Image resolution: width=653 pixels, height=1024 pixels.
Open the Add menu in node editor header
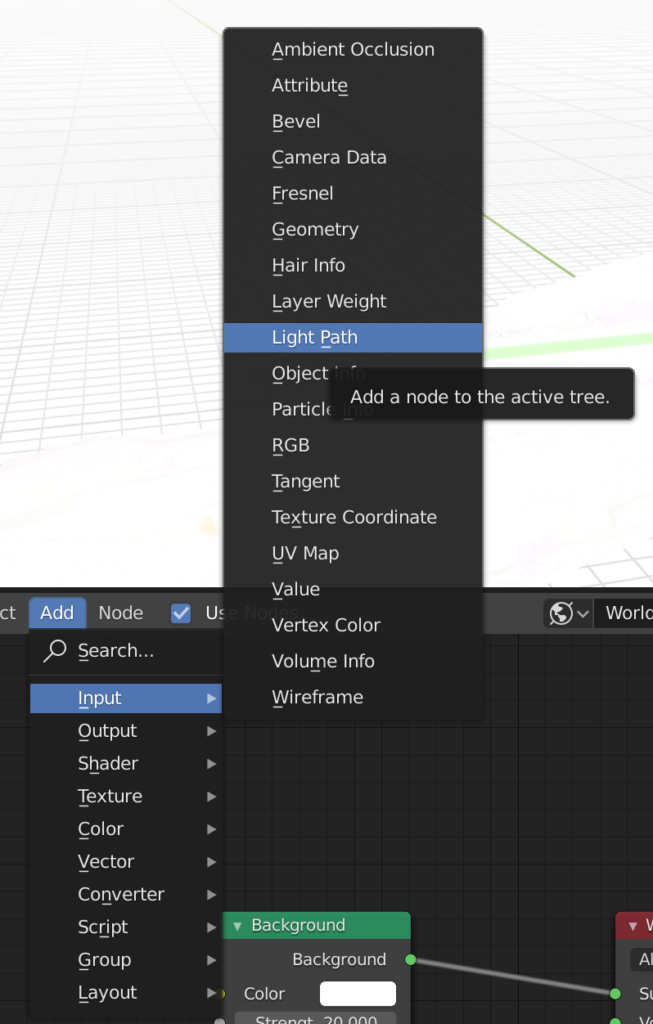pyautogui.click(x=57, y=613)
